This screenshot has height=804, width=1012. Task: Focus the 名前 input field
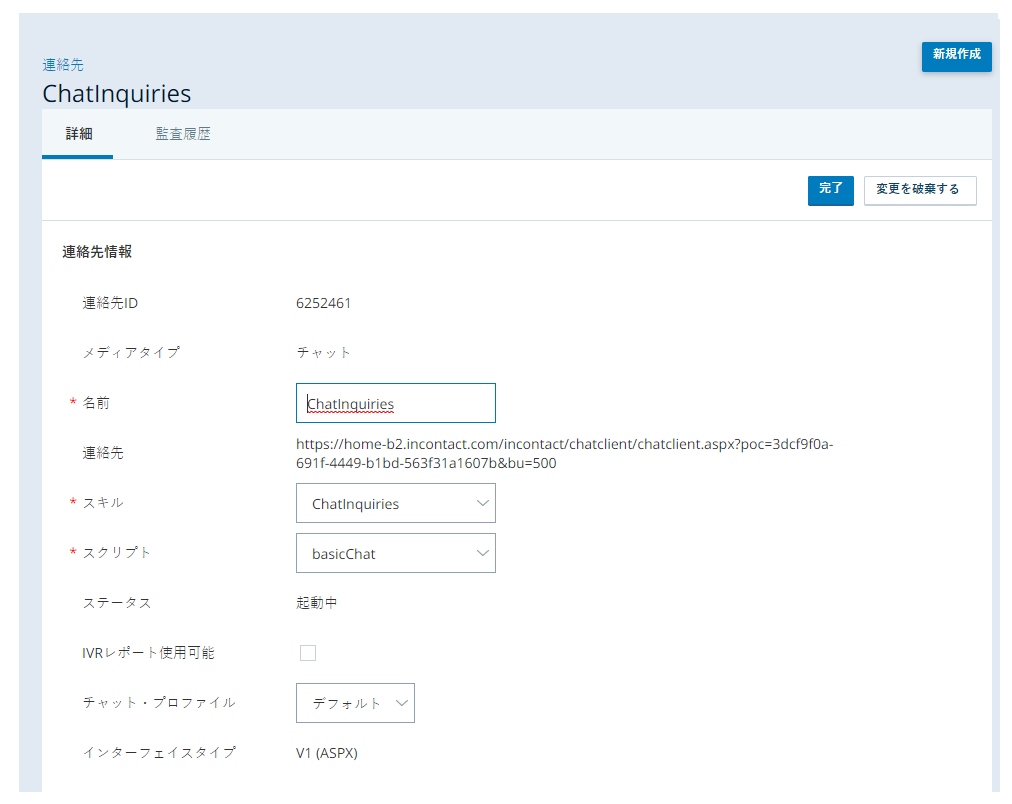[396, 403]
